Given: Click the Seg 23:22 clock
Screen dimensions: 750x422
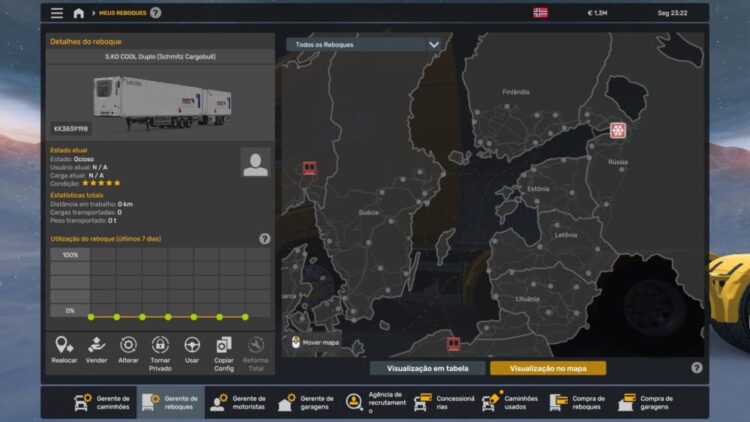Looking at the screenshot, I should 672,13.
